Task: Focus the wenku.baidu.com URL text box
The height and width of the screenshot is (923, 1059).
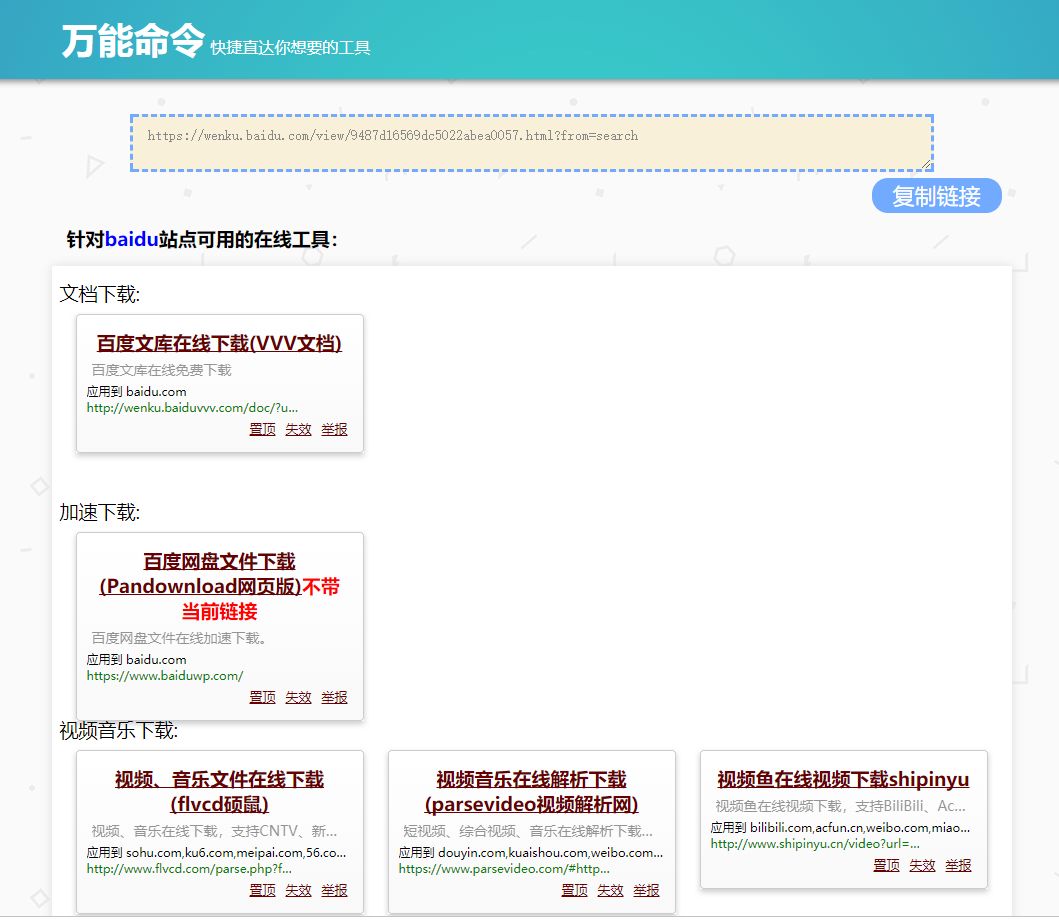Action: coord(532,142)
